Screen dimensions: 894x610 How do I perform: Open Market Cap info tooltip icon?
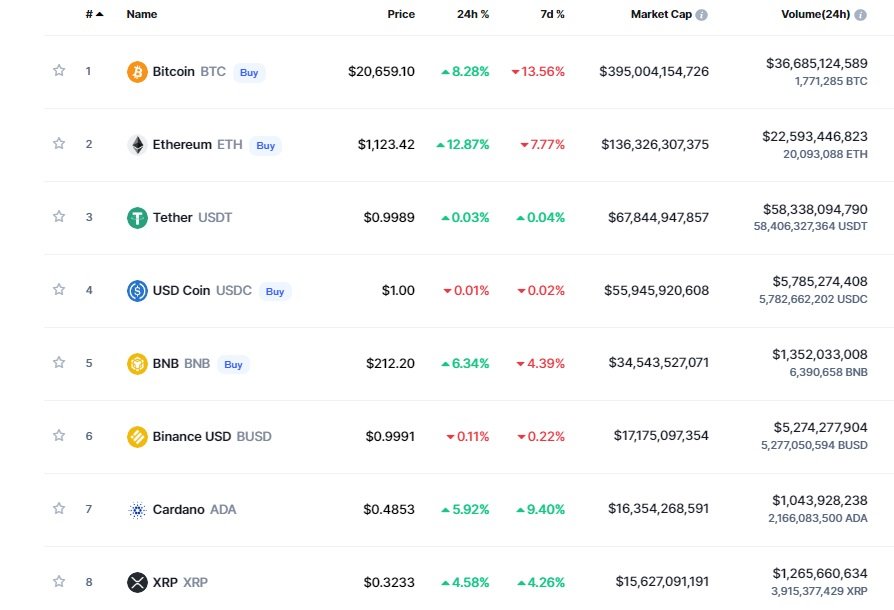point(702,15)
